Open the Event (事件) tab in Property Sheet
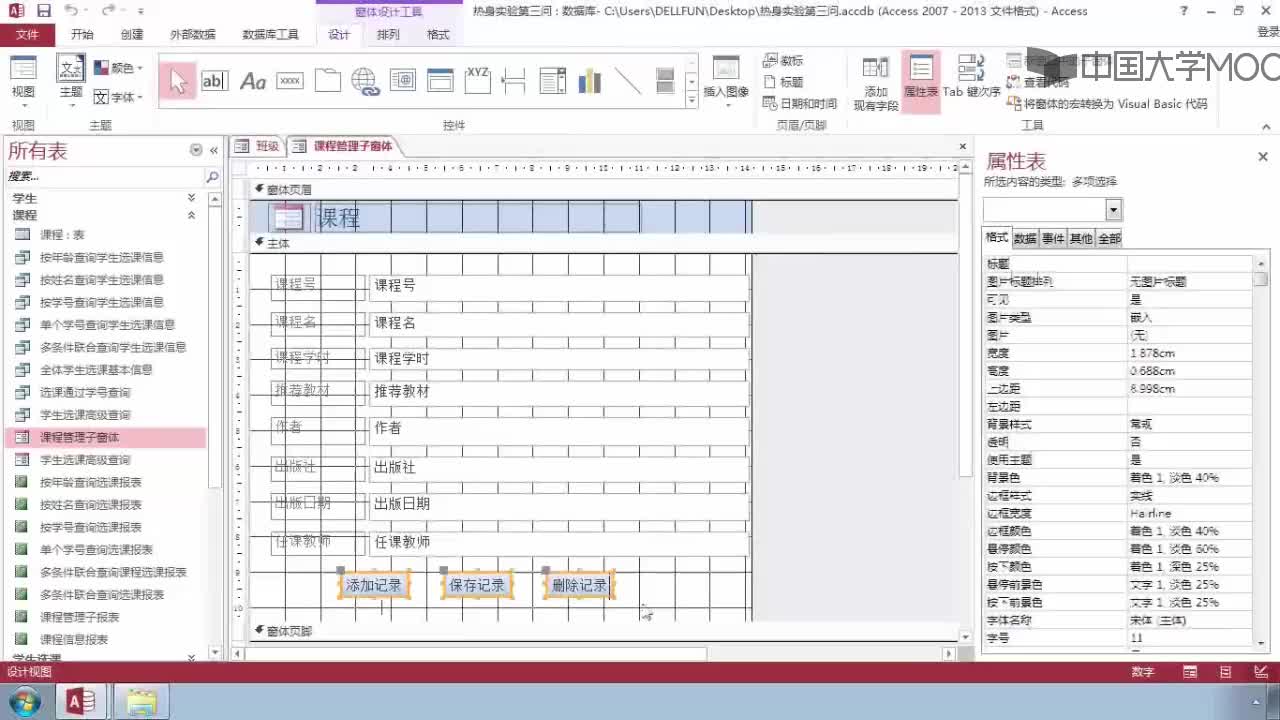 pos(1053,238)
